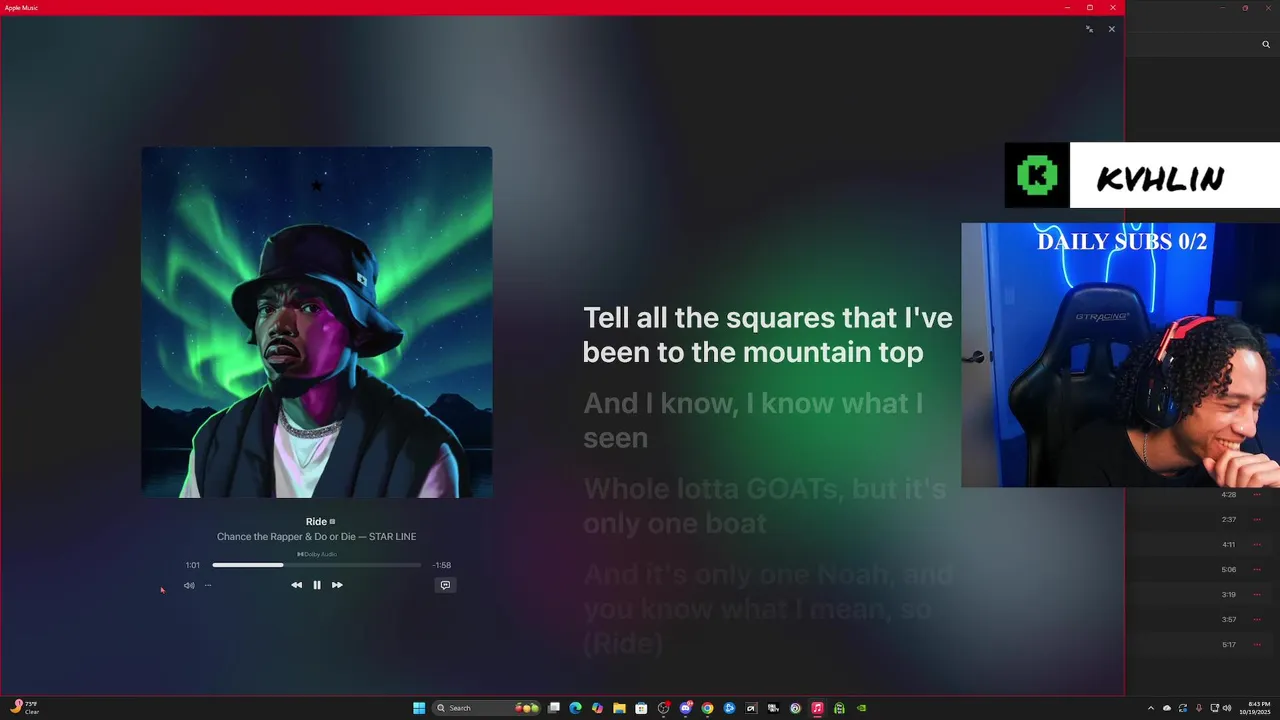This screenshot has width=1280, height=720.
Task: Click the Dolby Audio badge
Action: (x=317, y=554)
